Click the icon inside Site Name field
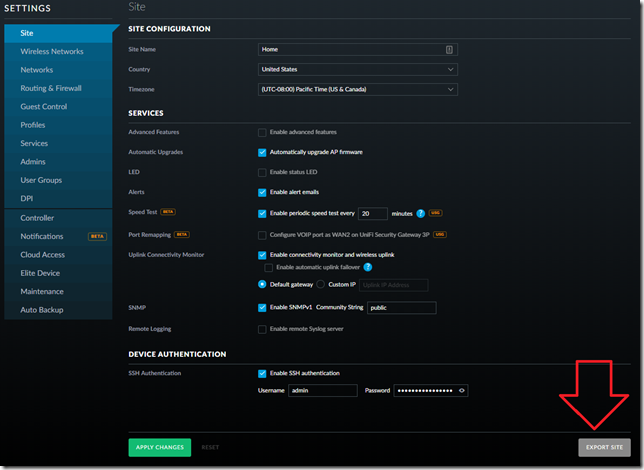 pos(449,49)
